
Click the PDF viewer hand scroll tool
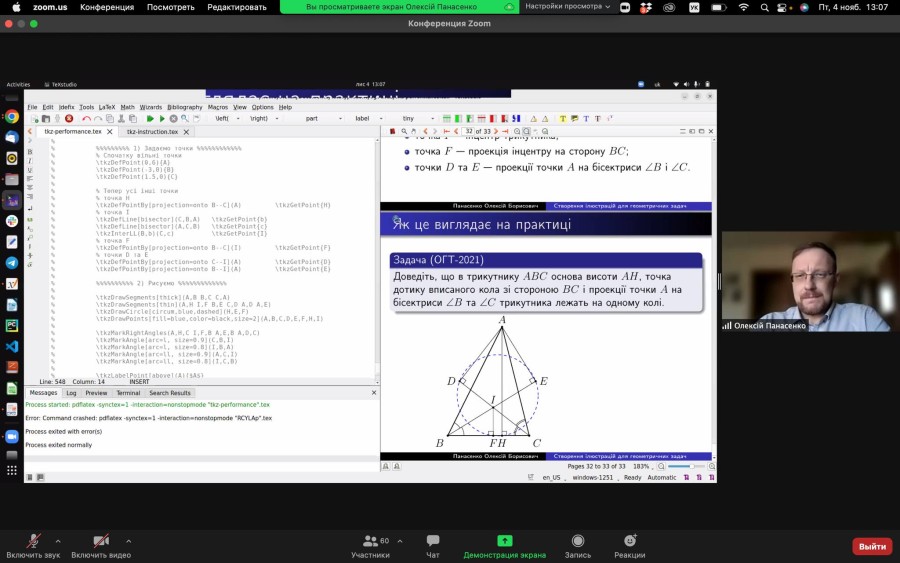point(413,131)
